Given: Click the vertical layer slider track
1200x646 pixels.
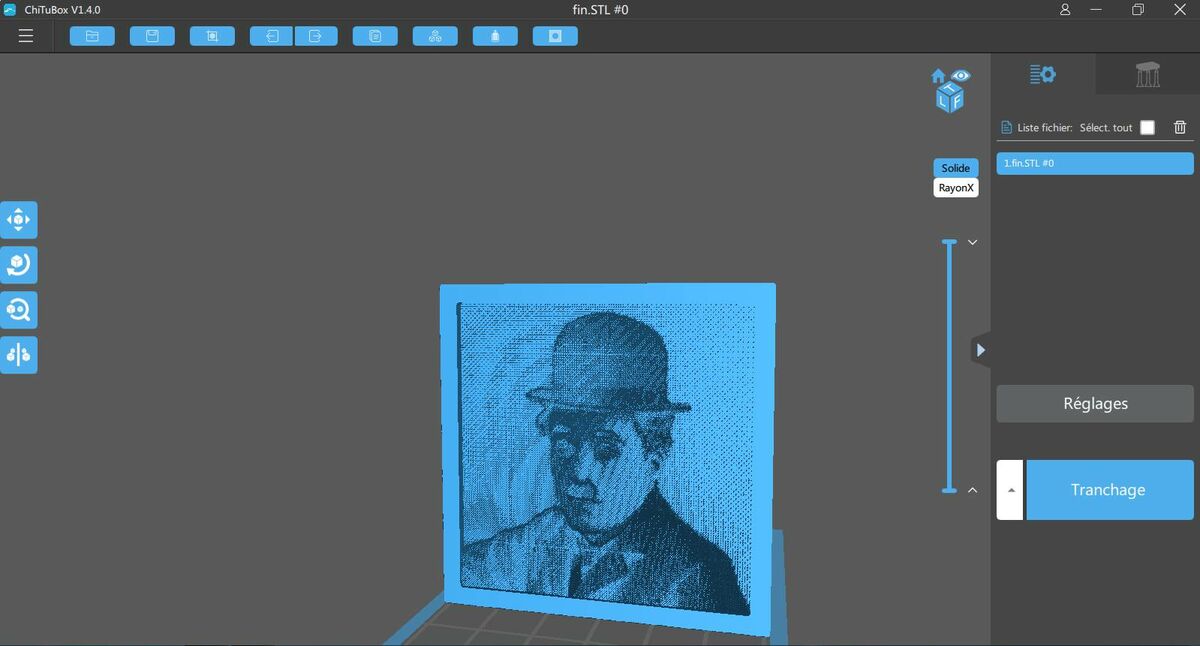Looking at the screenshot, I should pos(949,366).
